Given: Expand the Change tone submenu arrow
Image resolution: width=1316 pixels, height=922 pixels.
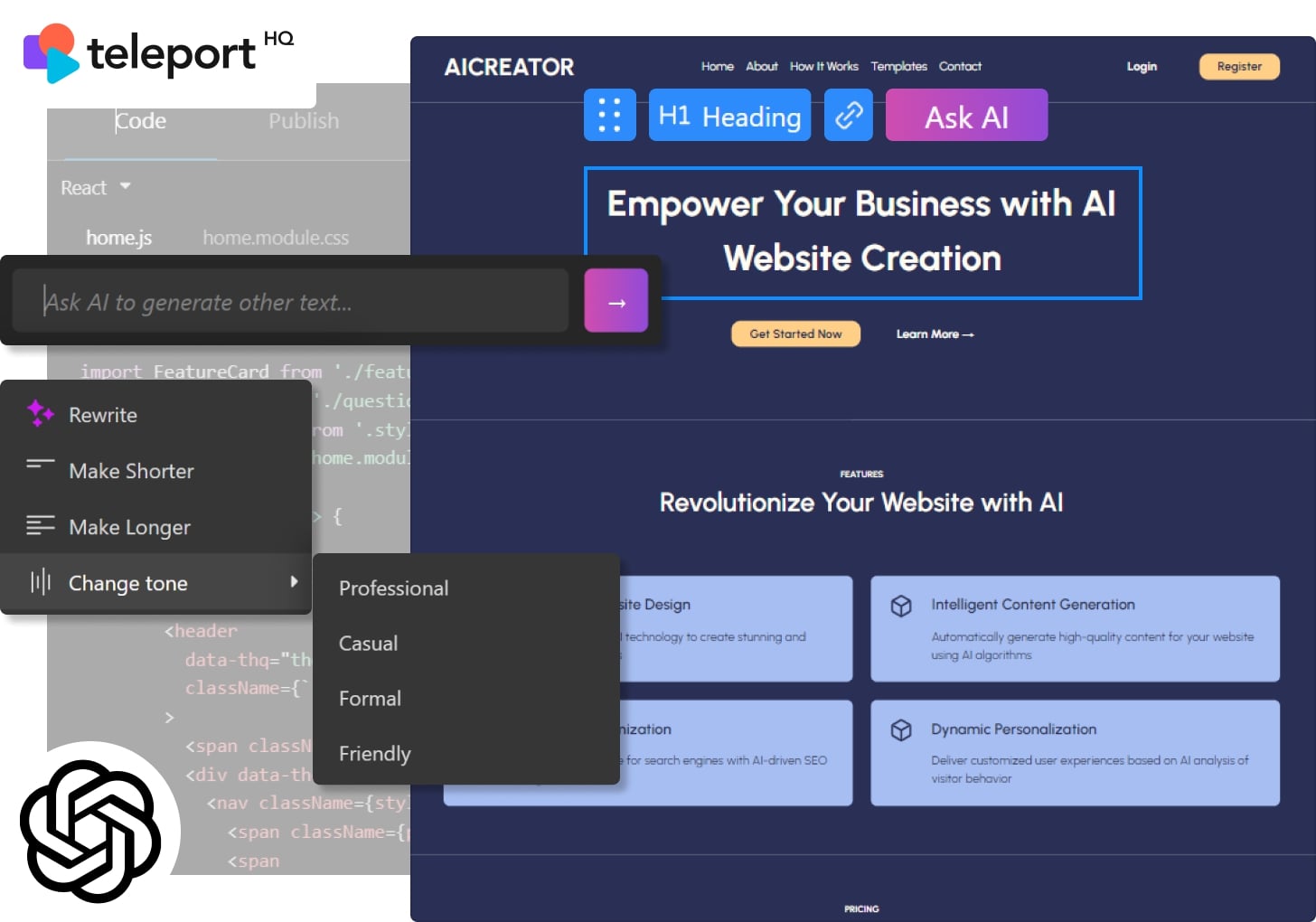Looking at the screenshot, I should pos(294,582).
